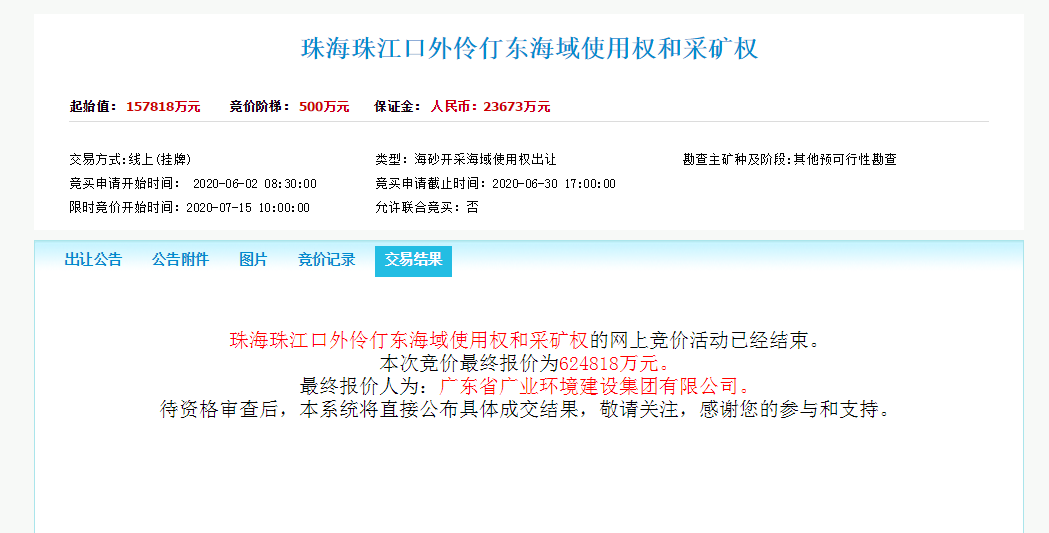This screenshot has width=1049, height=533.
Task: Click the 允许联合竞买 value 否
Action: coord(472,208)
